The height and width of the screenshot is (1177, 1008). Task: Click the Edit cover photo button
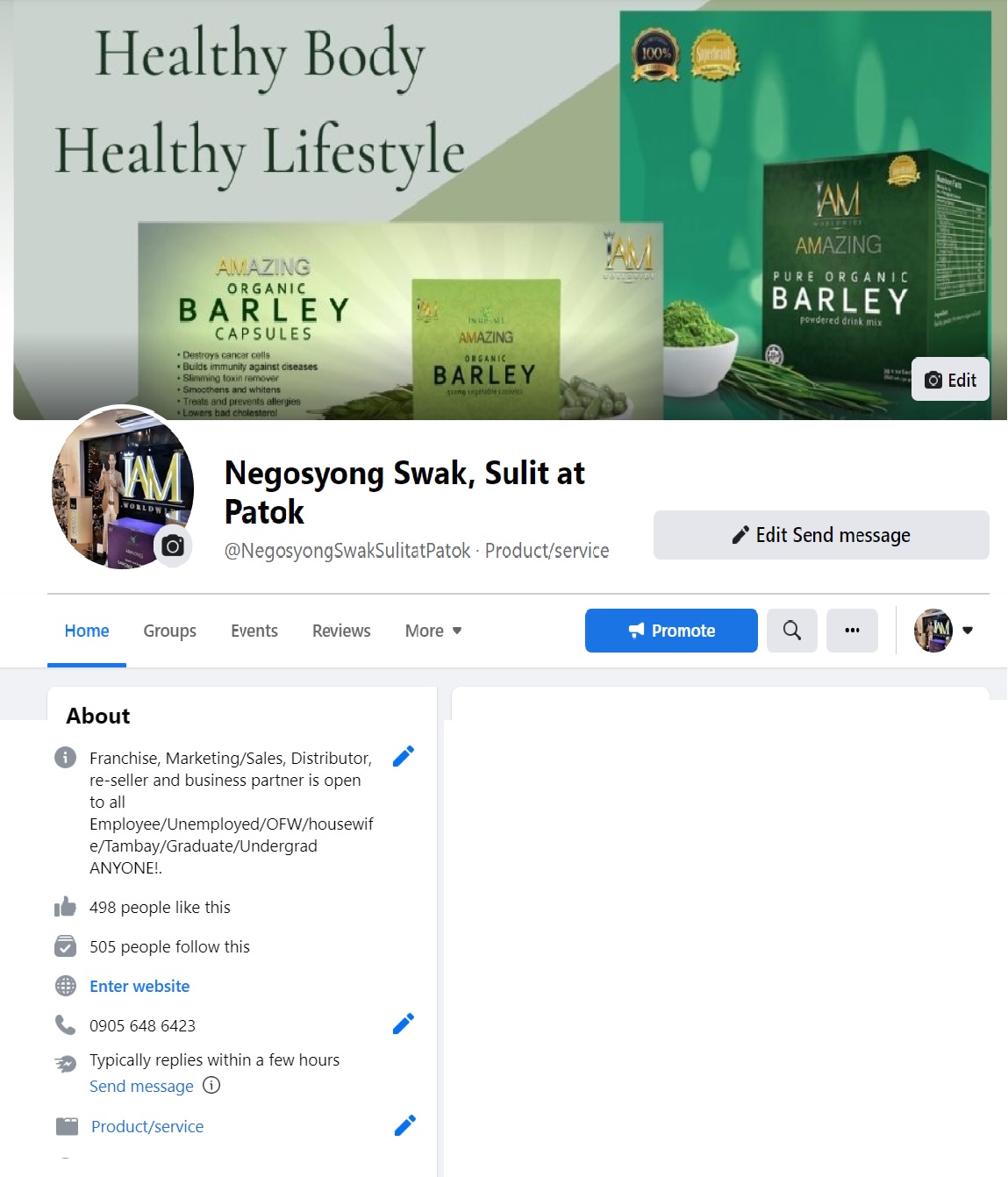[x=950, y=380]
